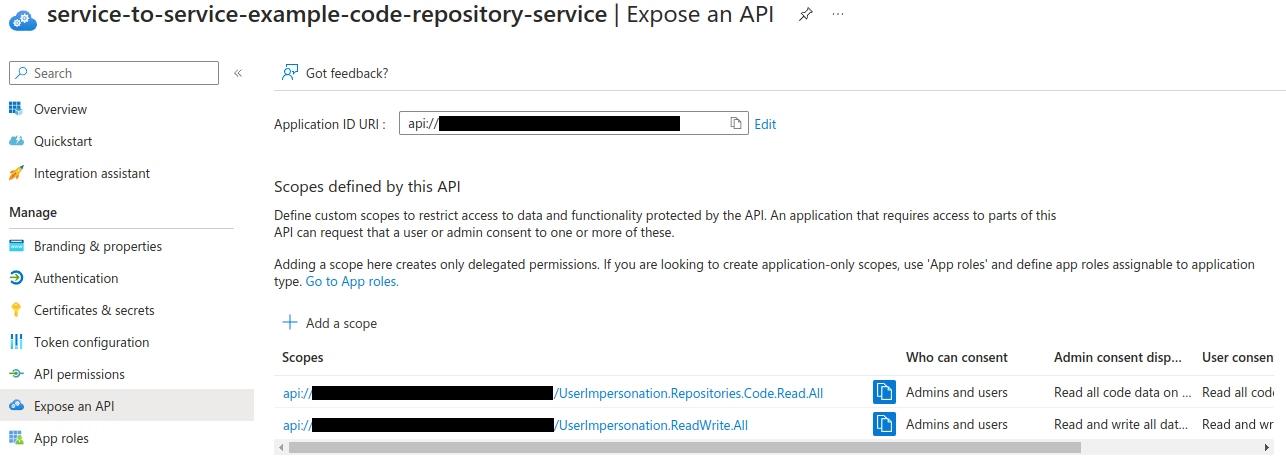Navigate to Certificates & secrets
The image size is (1286, 462).
(94, 310)
